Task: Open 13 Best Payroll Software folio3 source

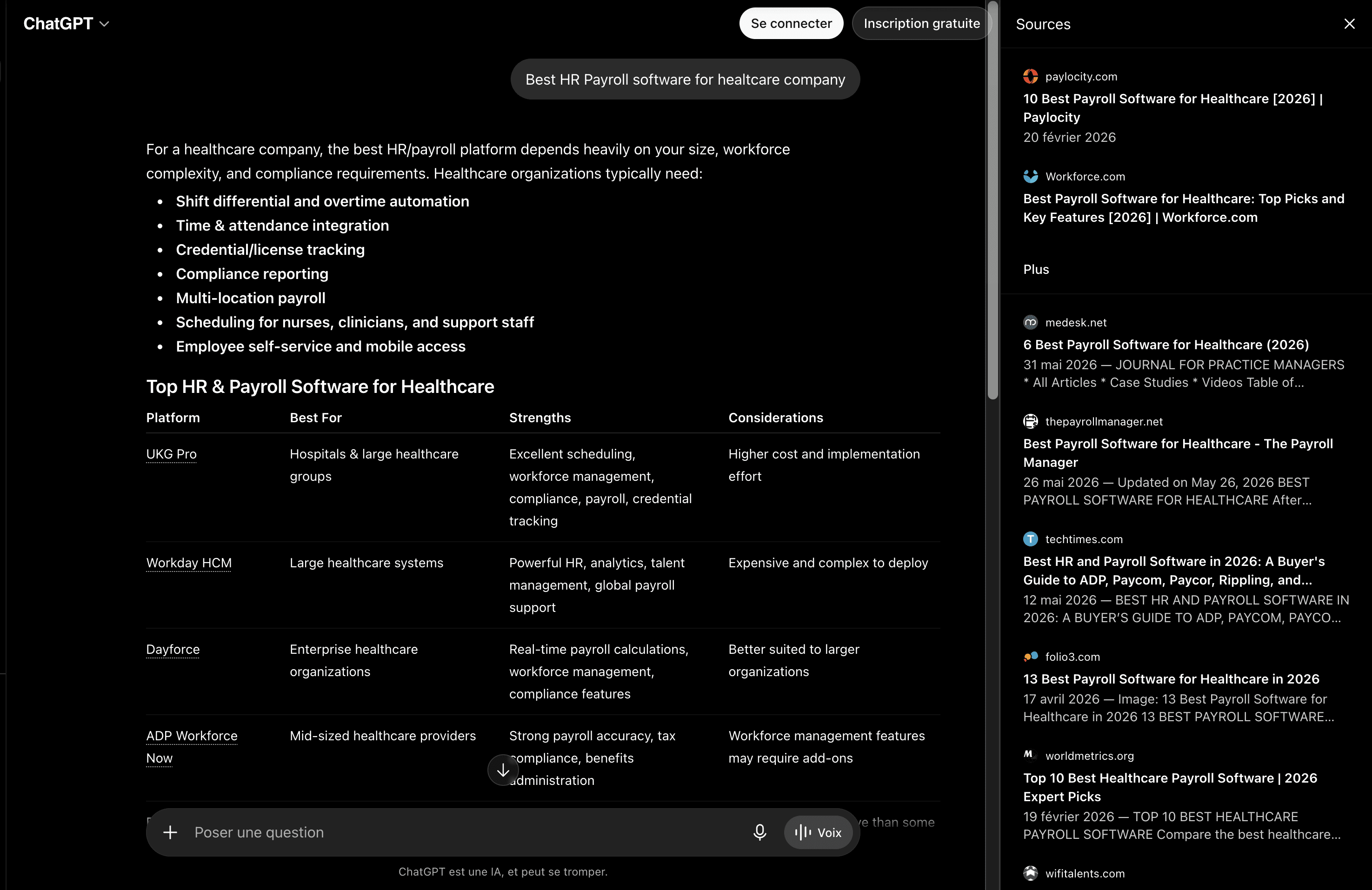Action: [x=1171, y=679]
